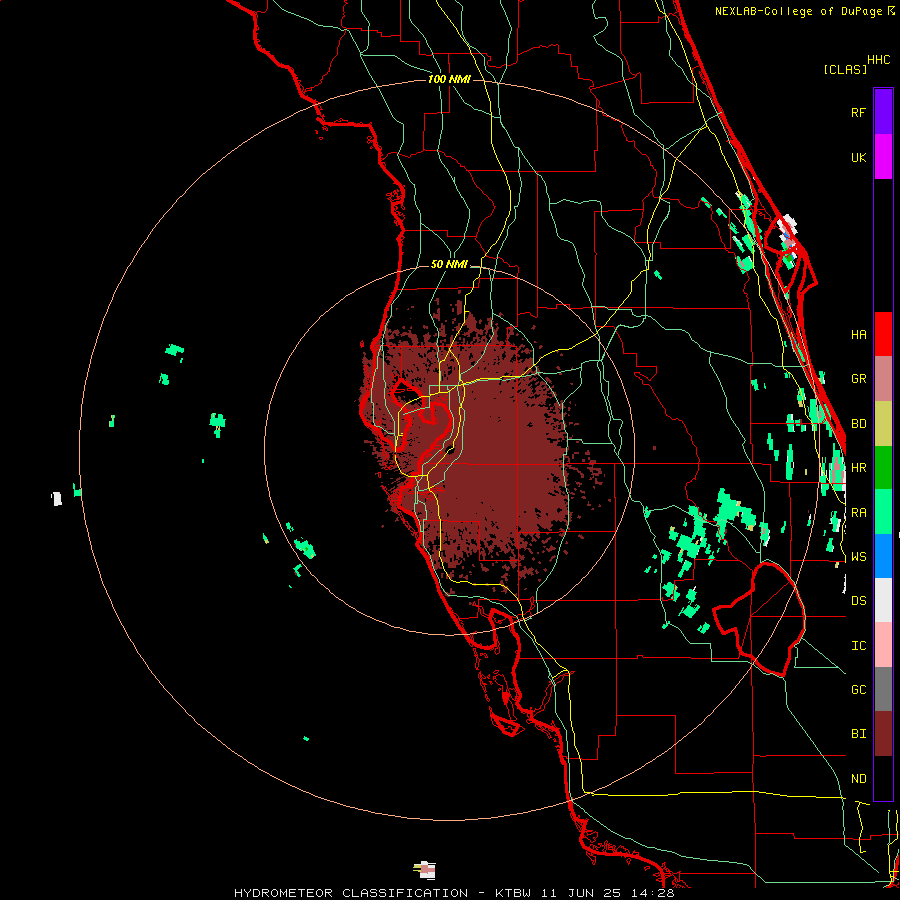Pick the yellow BD legend swatch
Viewport: 900px width, 900px height.
(x=883, y=424)
